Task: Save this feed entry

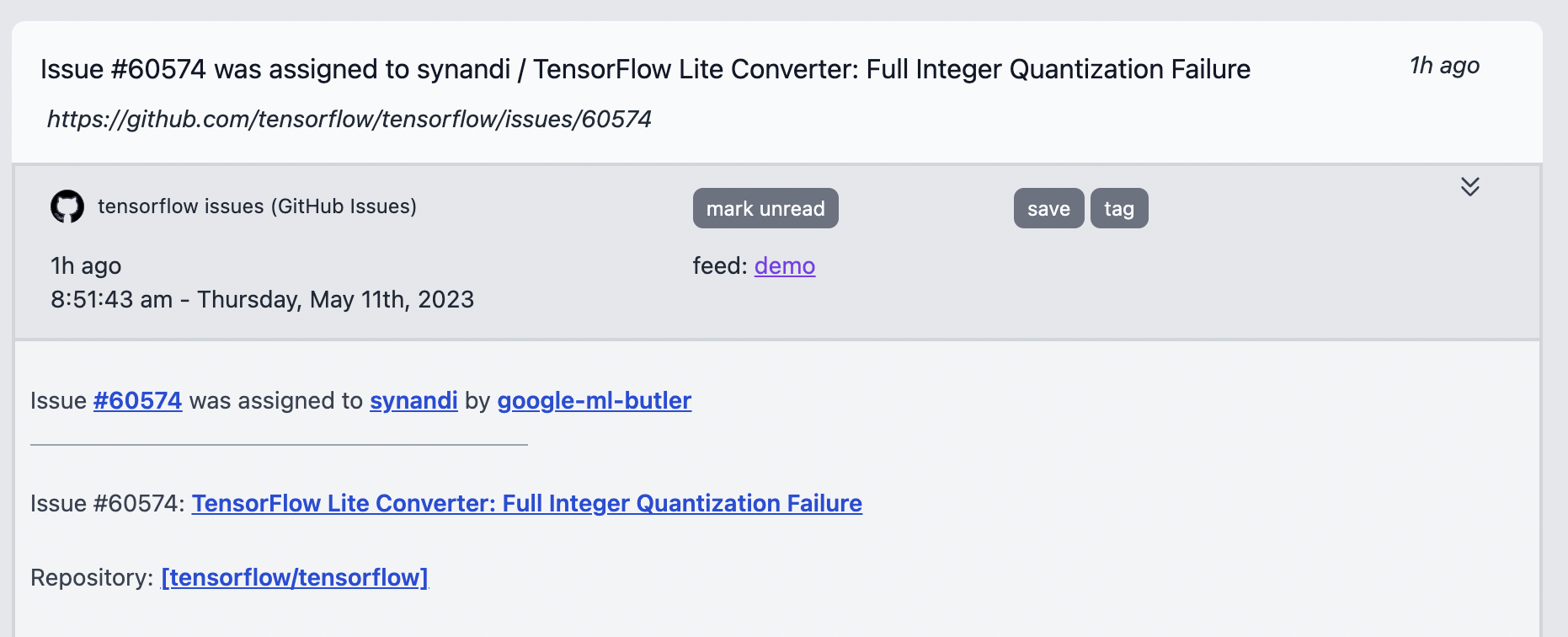Action: (x=1048, y=208)
